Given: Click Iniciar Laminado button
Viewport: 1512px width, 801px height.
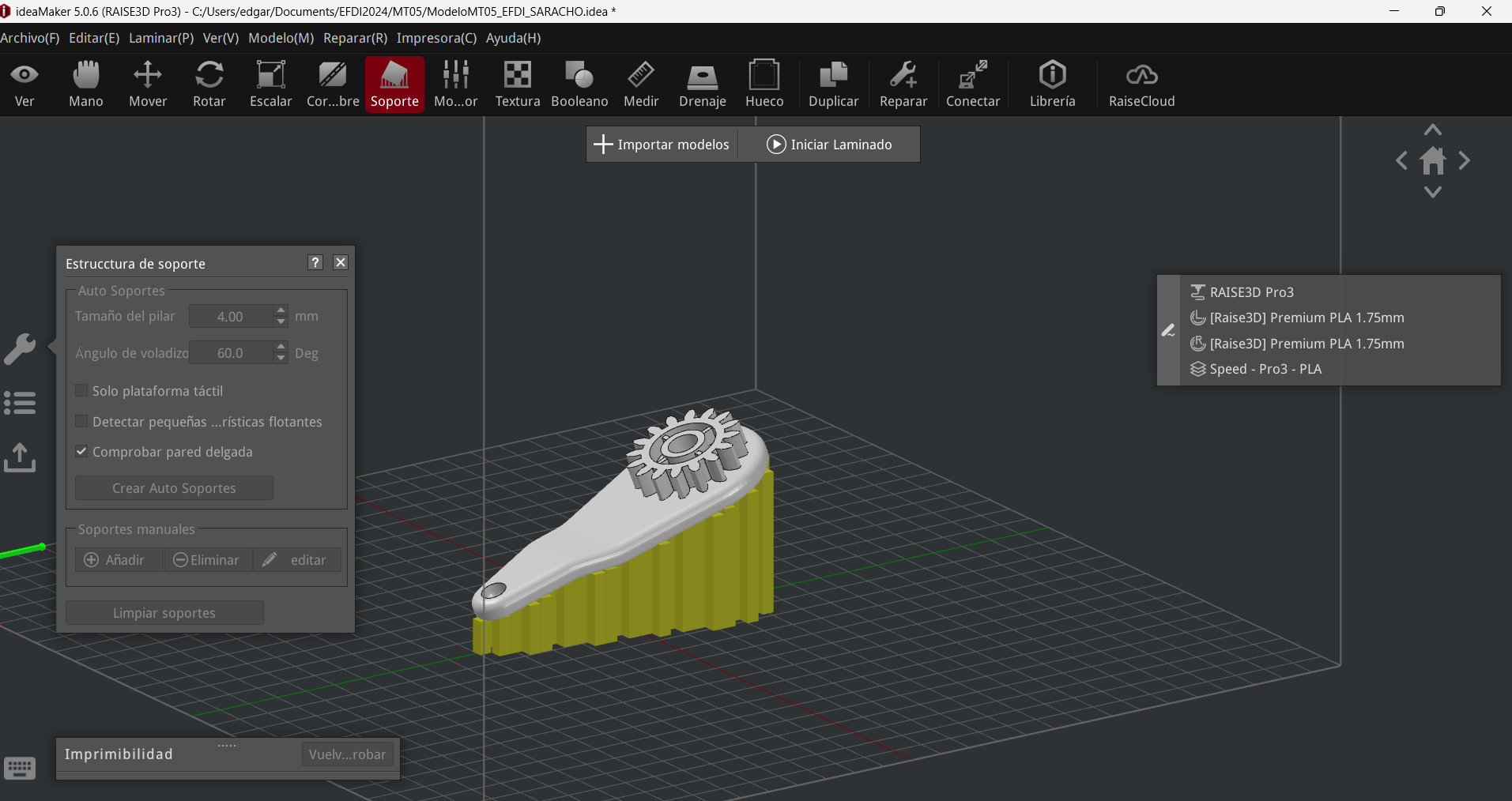Looking at the screenshot, I should point(829,145).
